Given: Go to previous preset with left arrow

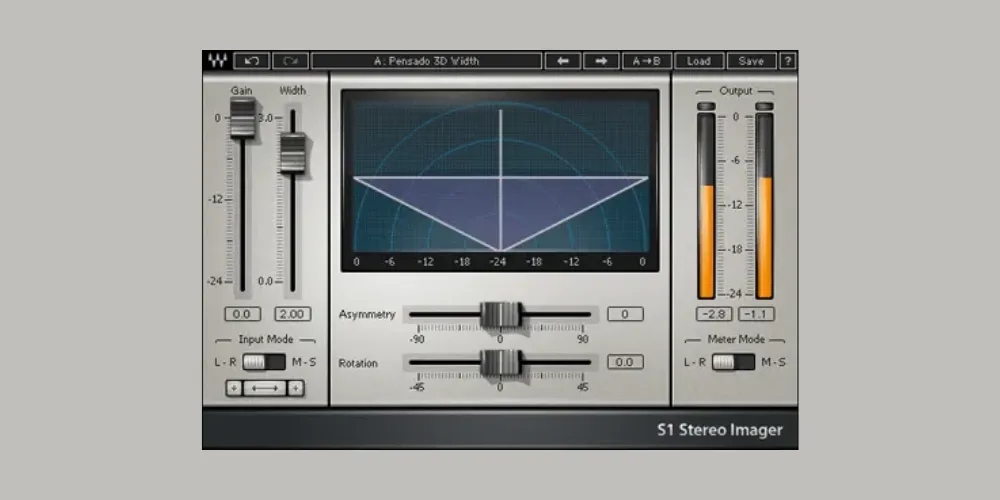Looking at the screenshot, I should [x=562, y=61].
